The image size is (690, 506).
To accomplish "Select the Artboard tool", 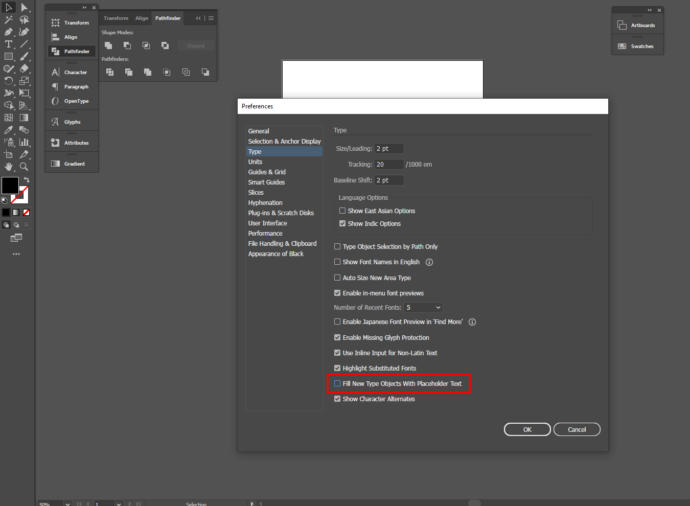I will [8, 154].
